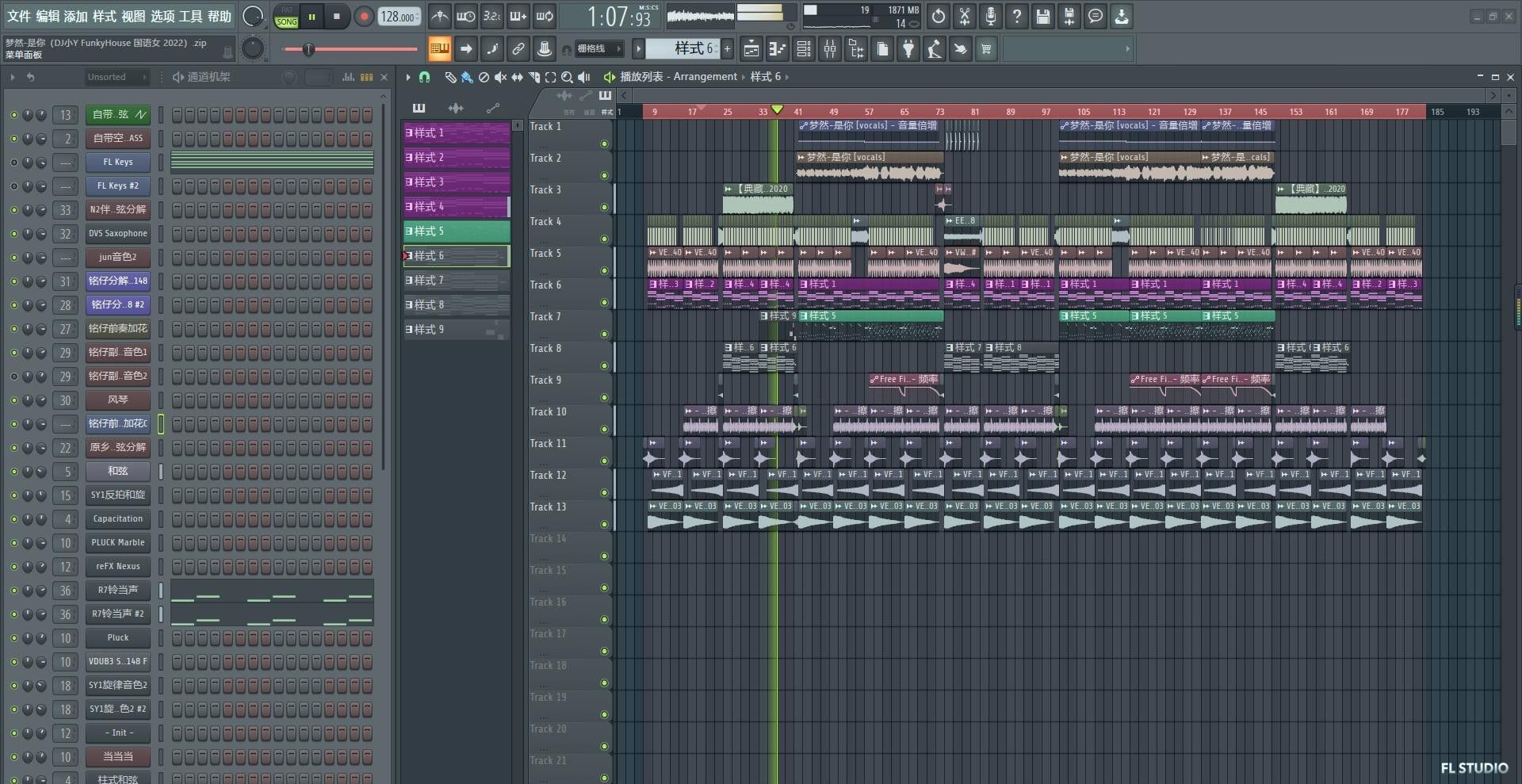Image resolution: width=1522 pixels, height=784 pixels.
Task: Click the tempo field showing 128.000
Action: [400, 16]
